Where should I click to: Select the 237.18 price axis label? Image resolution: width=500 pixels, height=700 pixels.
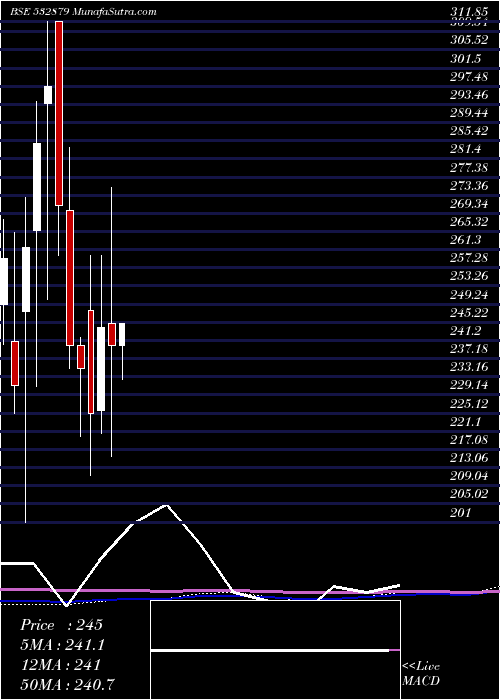(468, 350)
